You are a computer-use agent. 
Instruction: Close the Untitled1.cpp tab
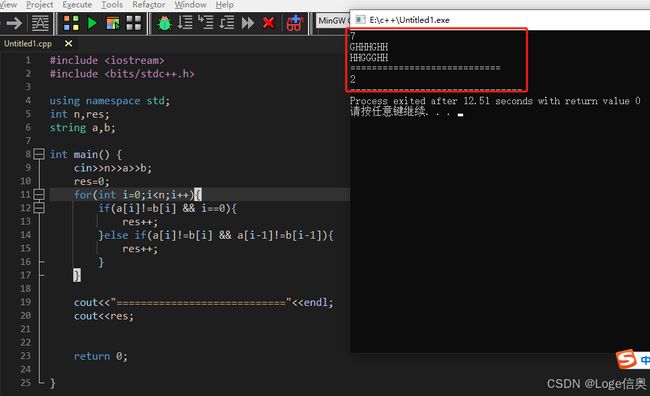[68, 44]
